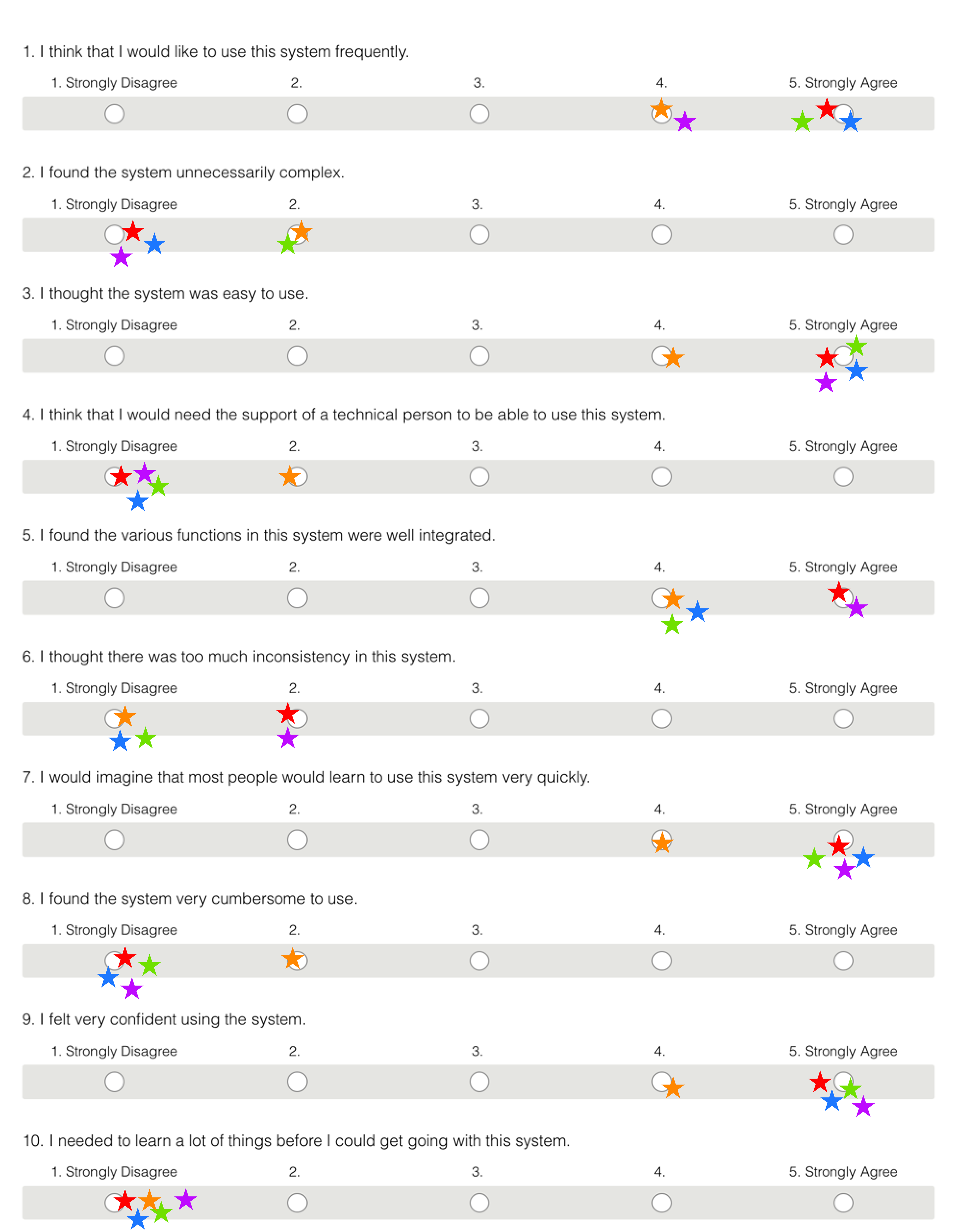Choose Strongly Agree for inconsistency question

pyautogui.click(x=843, y=719)
